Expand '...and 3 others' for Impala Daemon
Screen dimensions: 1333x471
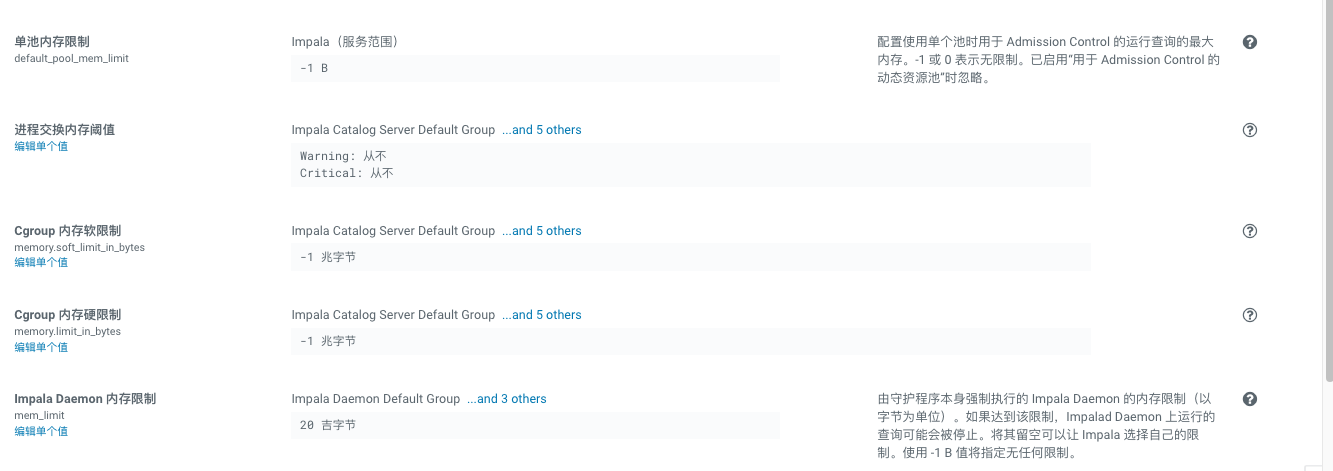(x=507, y=399)
